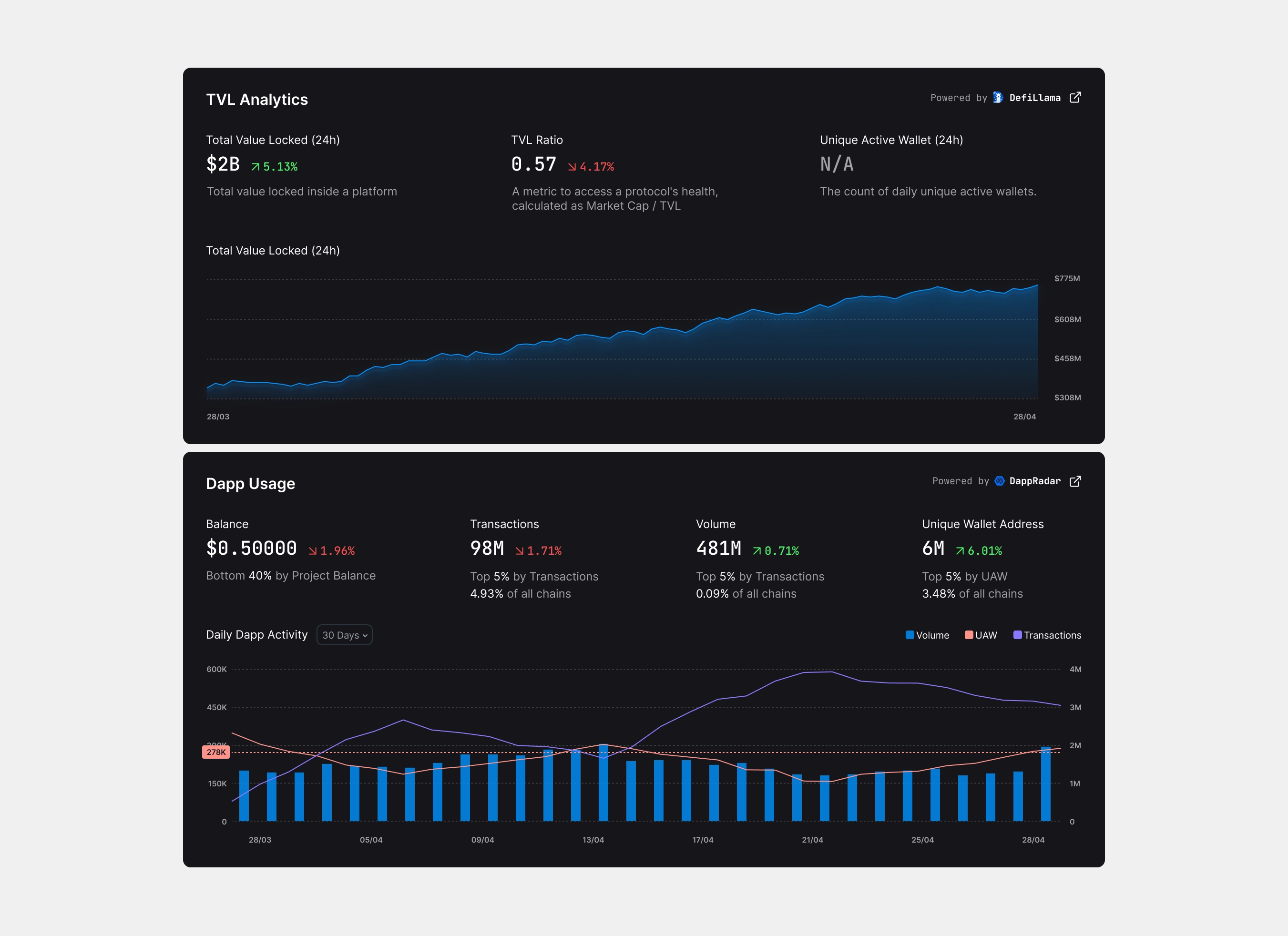Click the 278K marker on the chart axis
Screen dimensions: 1288x936
pos(216,752)
